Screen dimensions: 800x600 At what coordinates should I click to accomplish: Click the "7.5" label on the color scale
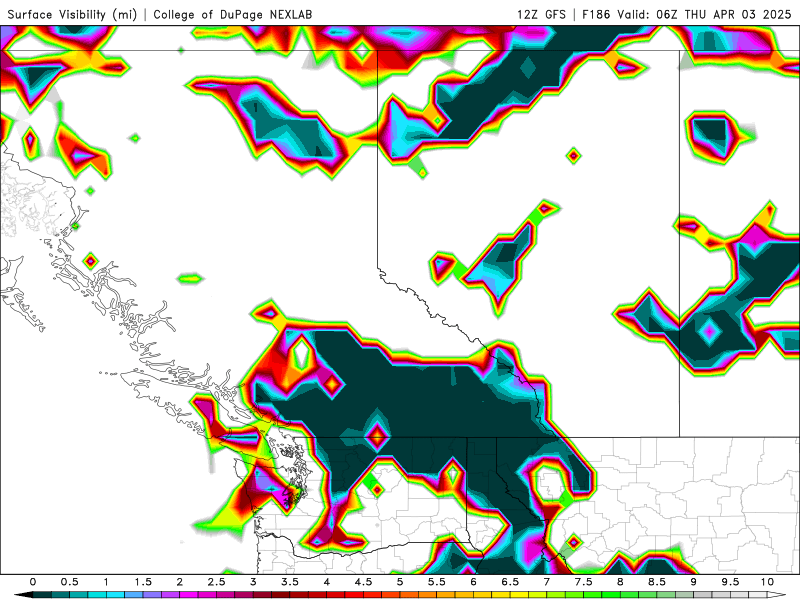[x=584, y=582]
